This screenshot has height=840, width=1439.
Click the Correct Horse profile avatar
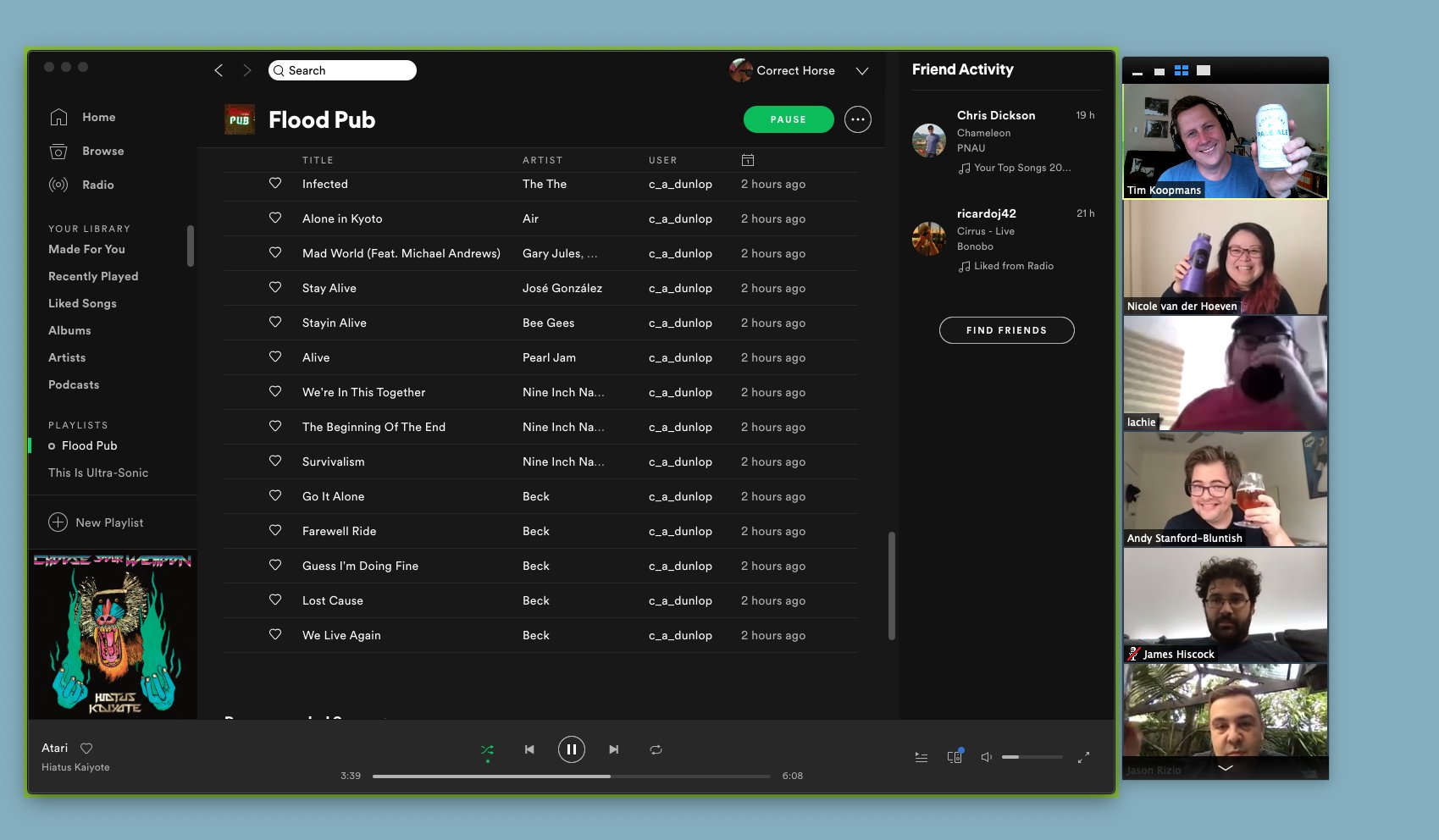pyautogui.click(x=741, y=70)
